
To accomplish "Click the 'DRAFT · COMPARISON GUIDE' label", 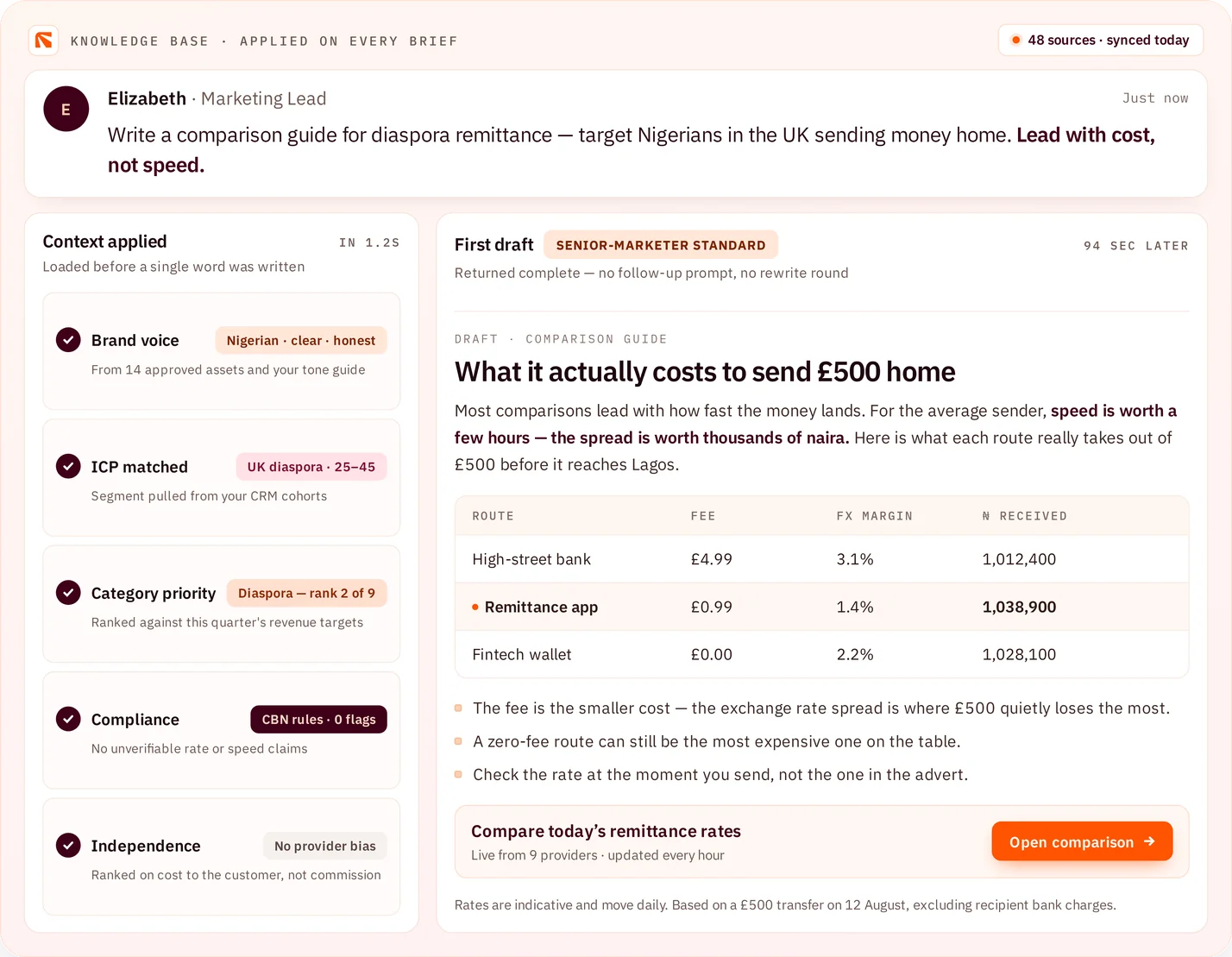I will (561, 339).
